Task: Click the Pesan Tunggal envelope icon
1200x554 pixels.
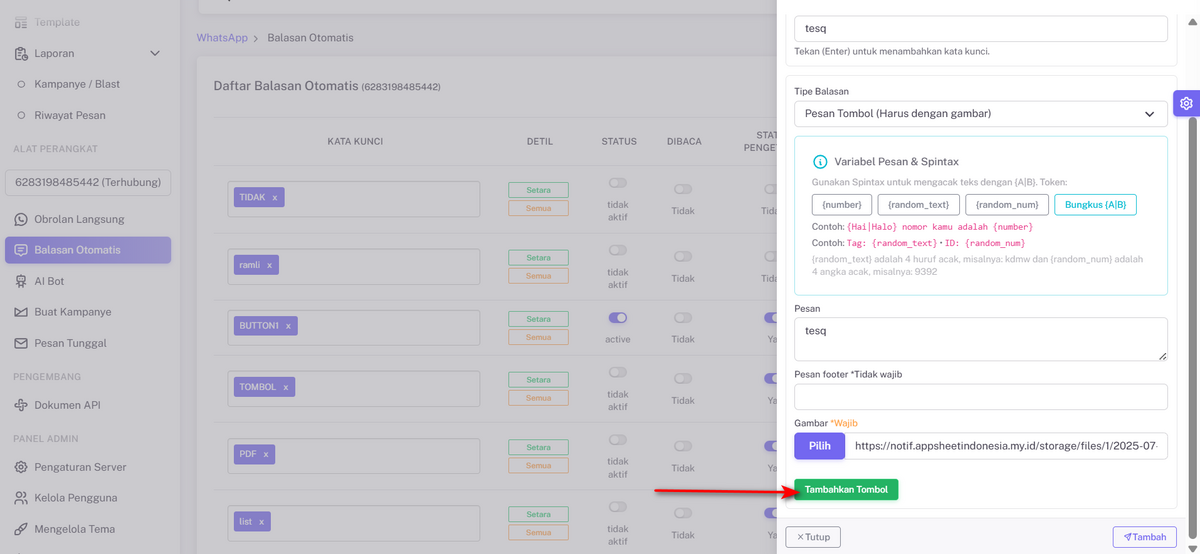Action: click(x=21, y=343)
